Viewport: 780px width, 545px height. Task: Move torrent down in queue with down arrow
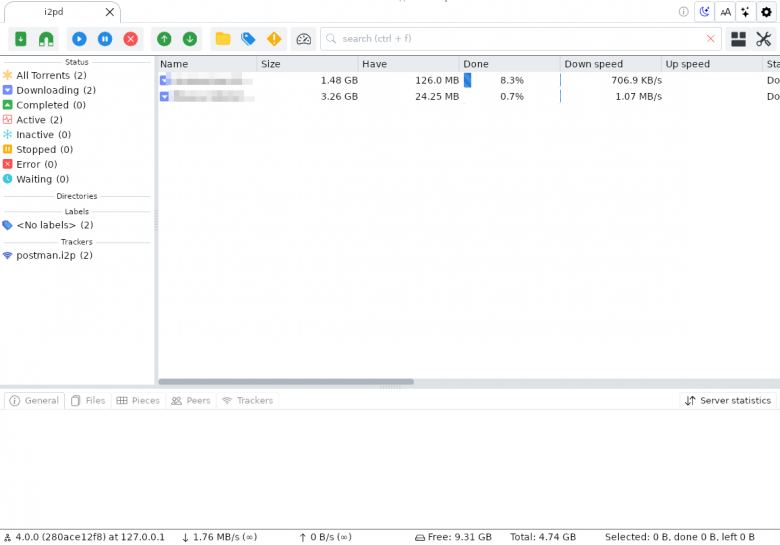coord(190,39)
